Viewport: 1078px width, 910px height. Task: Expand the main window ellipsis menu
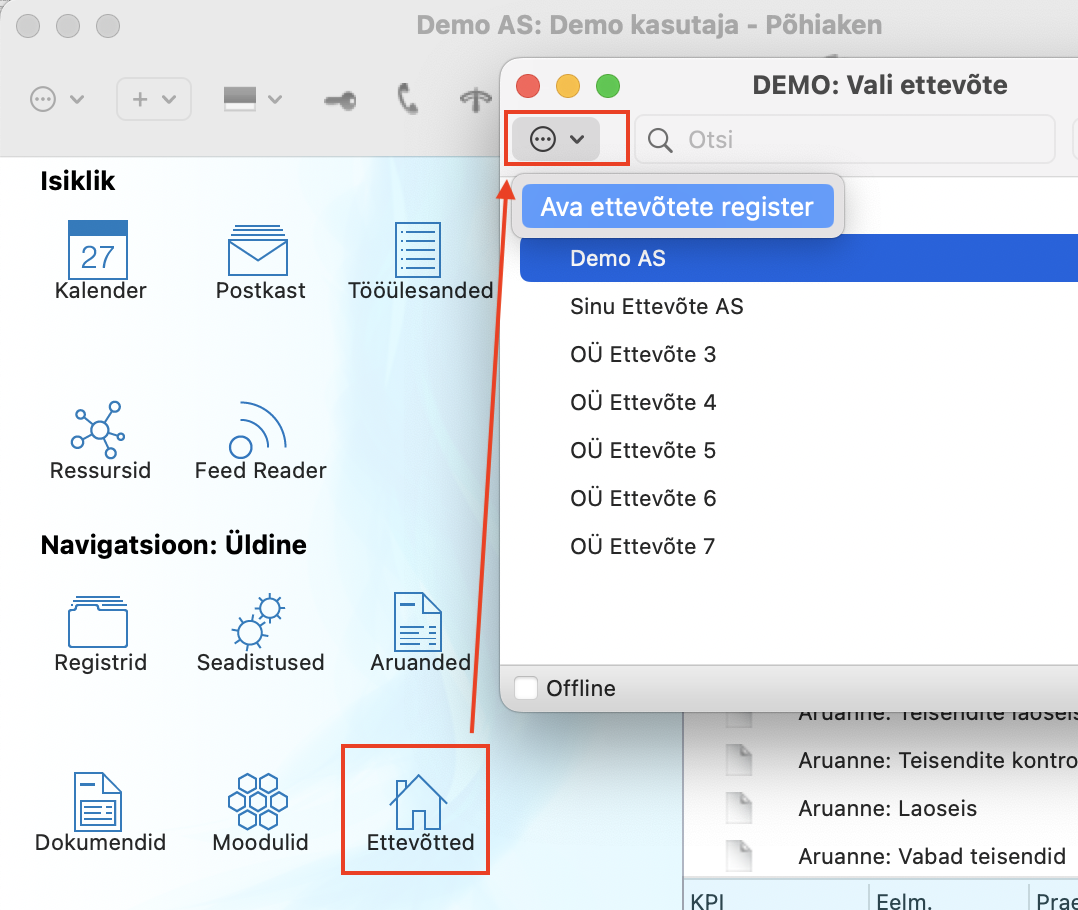56,99
